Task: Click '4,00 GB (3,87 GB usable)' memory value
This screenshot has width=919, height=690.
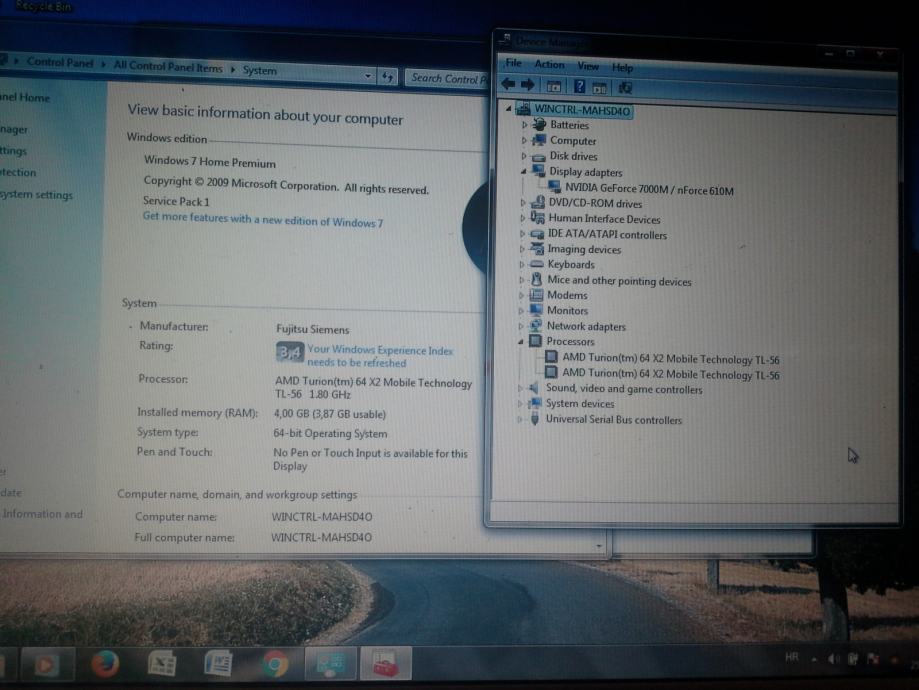Action: coord(329,414)
